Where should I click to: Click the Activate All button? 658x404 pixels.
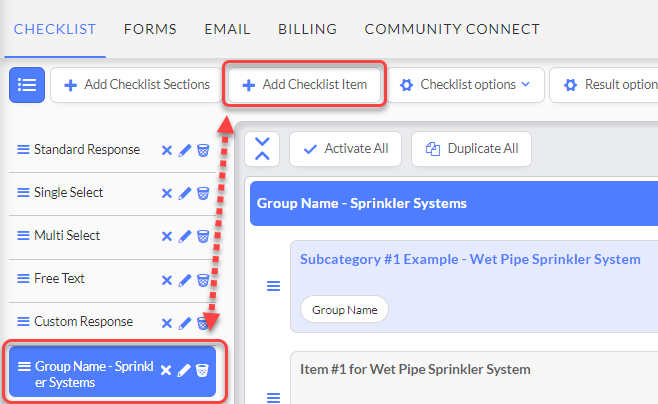coord(345,149)
